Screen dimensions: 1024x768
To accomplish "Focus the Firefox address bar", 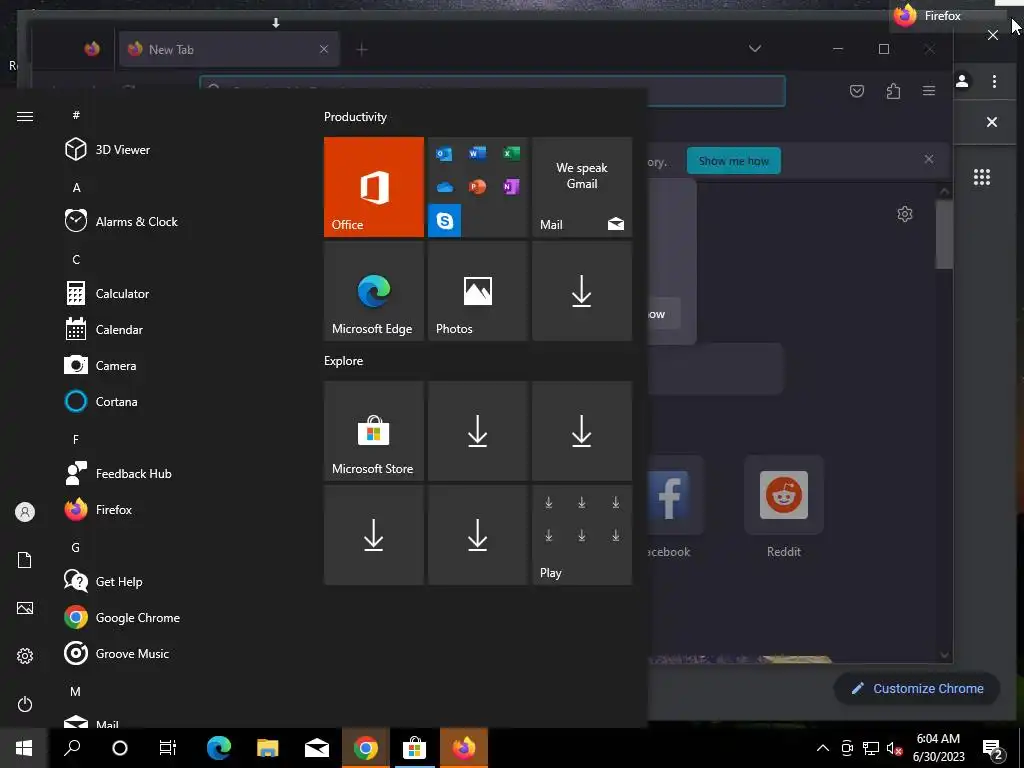I will pyautogui.click(x=492, y=91).
